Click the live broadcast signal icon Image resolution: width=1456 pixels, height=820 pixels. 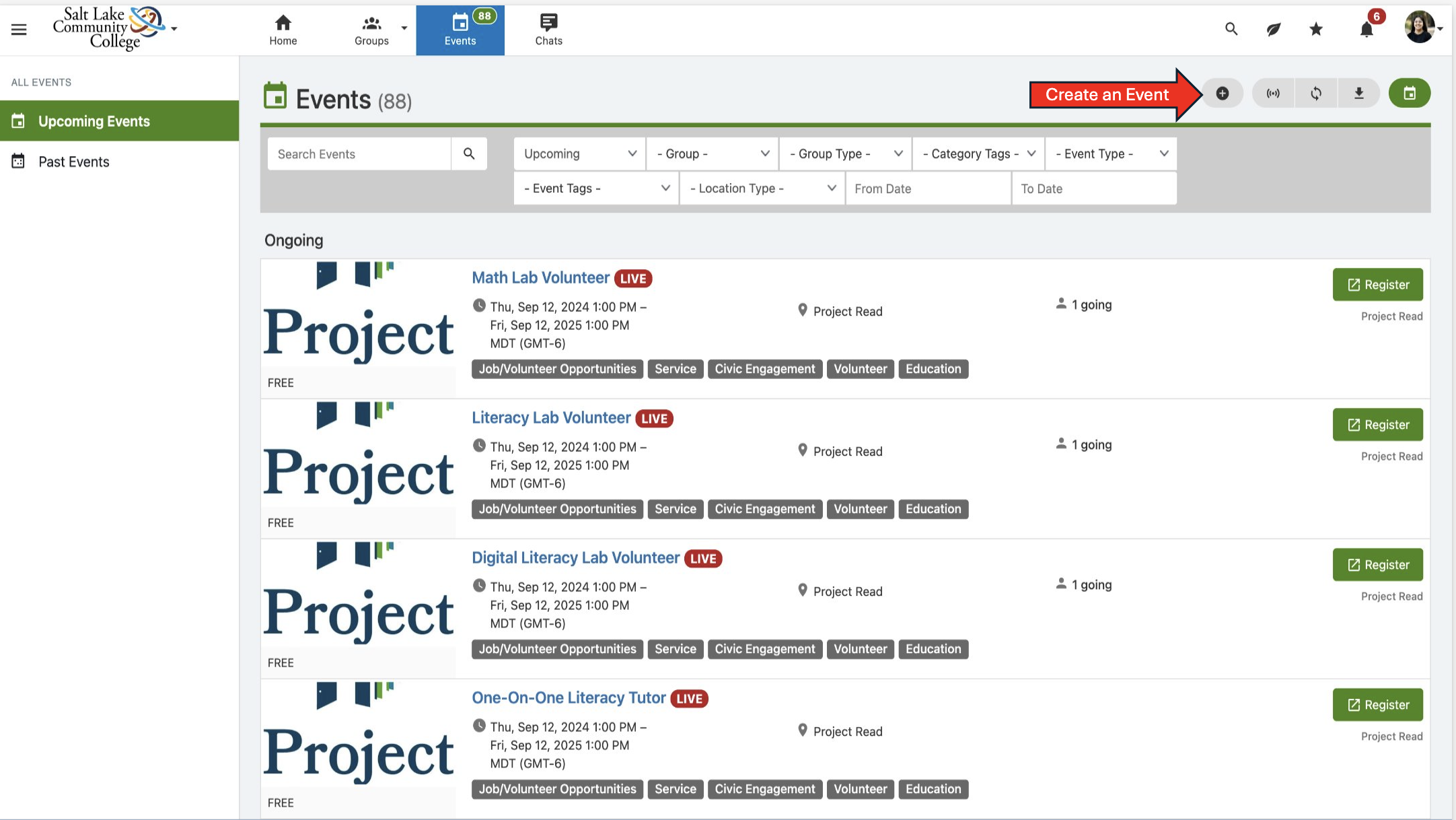(x=1273, y=94)
